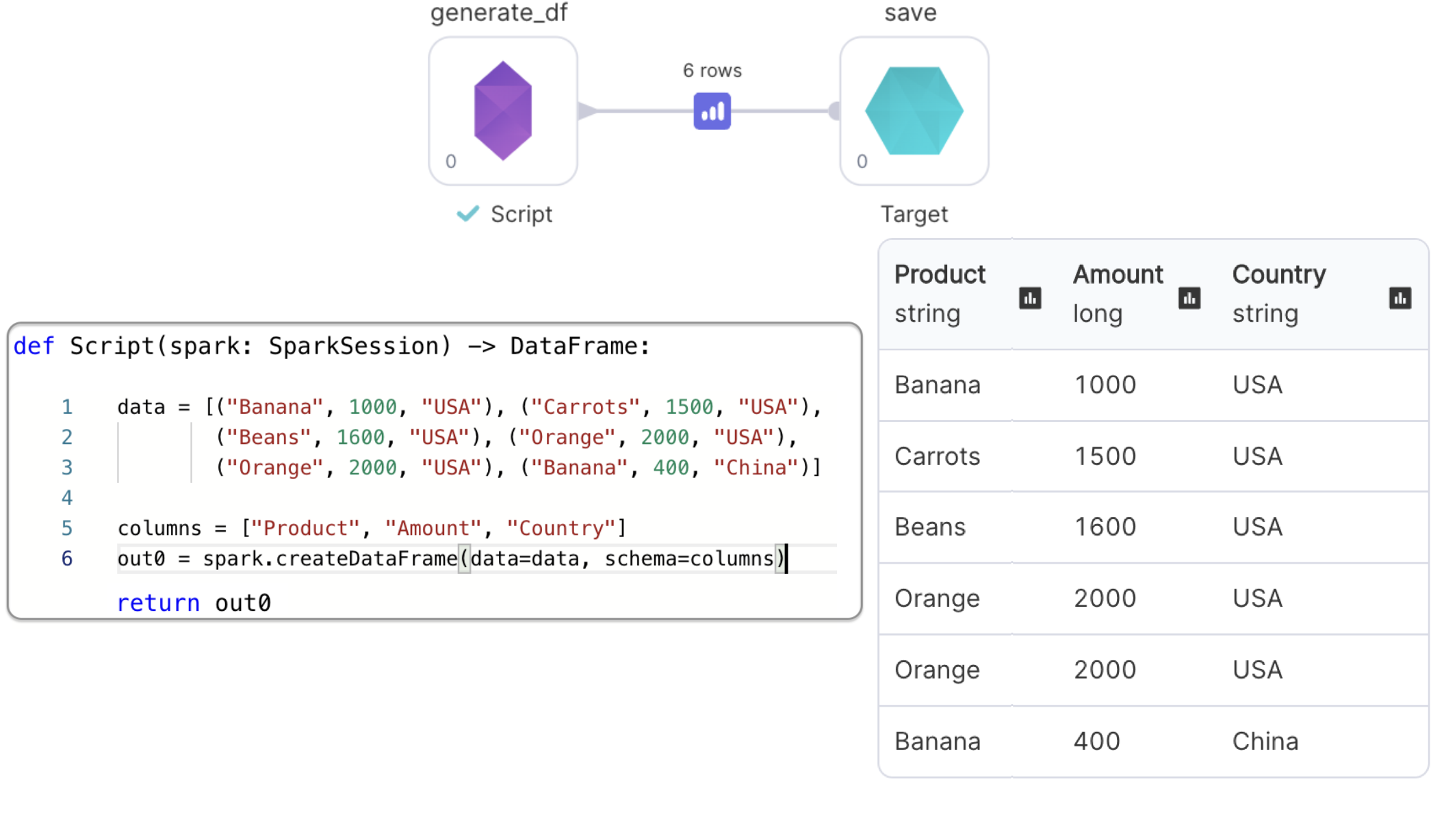Select the Amount column header

tap(1118, 274)
